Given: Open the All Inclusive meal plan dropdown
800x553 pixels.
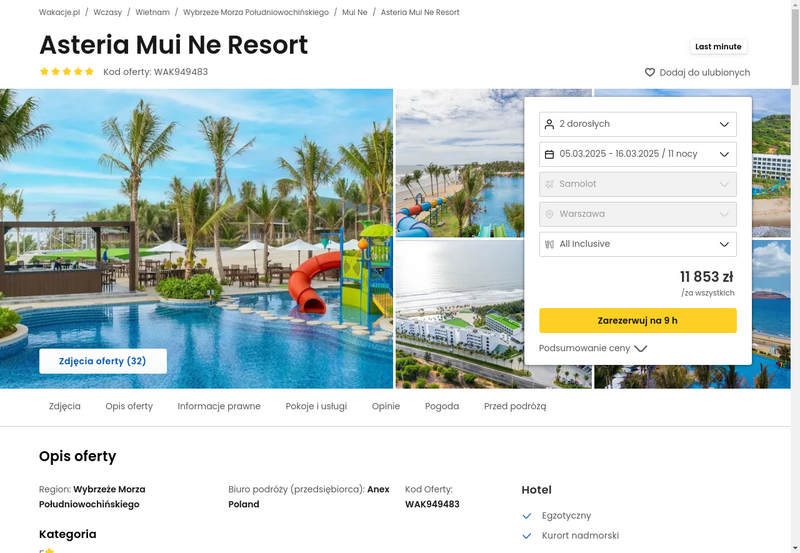Looking at the screenshot, I should pyautogui.click(x=638, y=244).
